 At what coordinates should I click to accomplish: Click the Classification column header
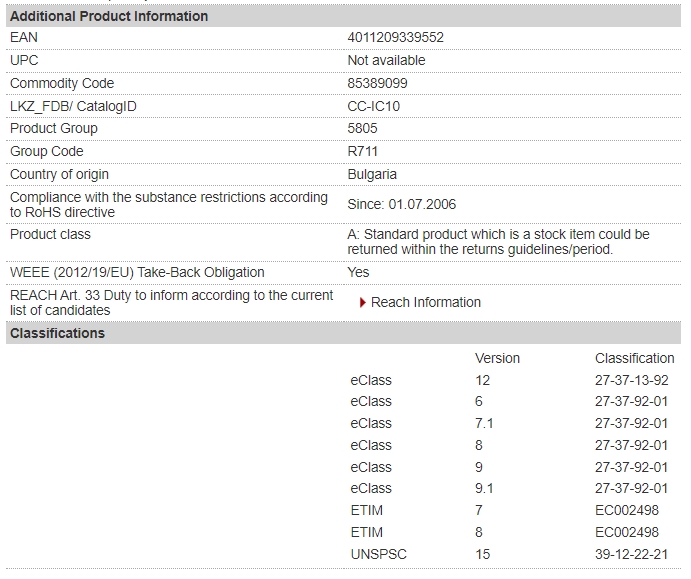(x=635, y=358)
